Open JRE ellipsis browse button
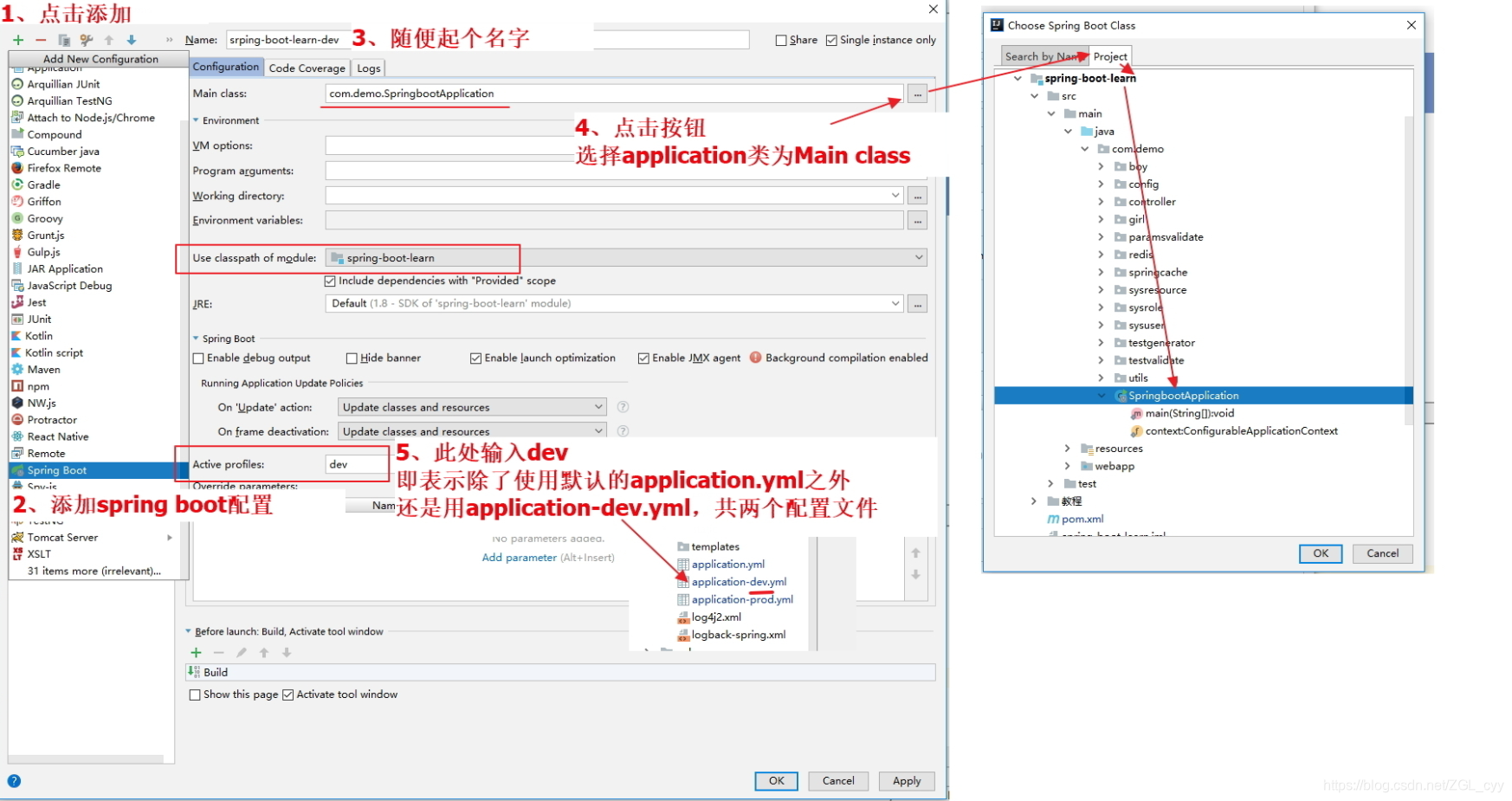 pos(917,304)
